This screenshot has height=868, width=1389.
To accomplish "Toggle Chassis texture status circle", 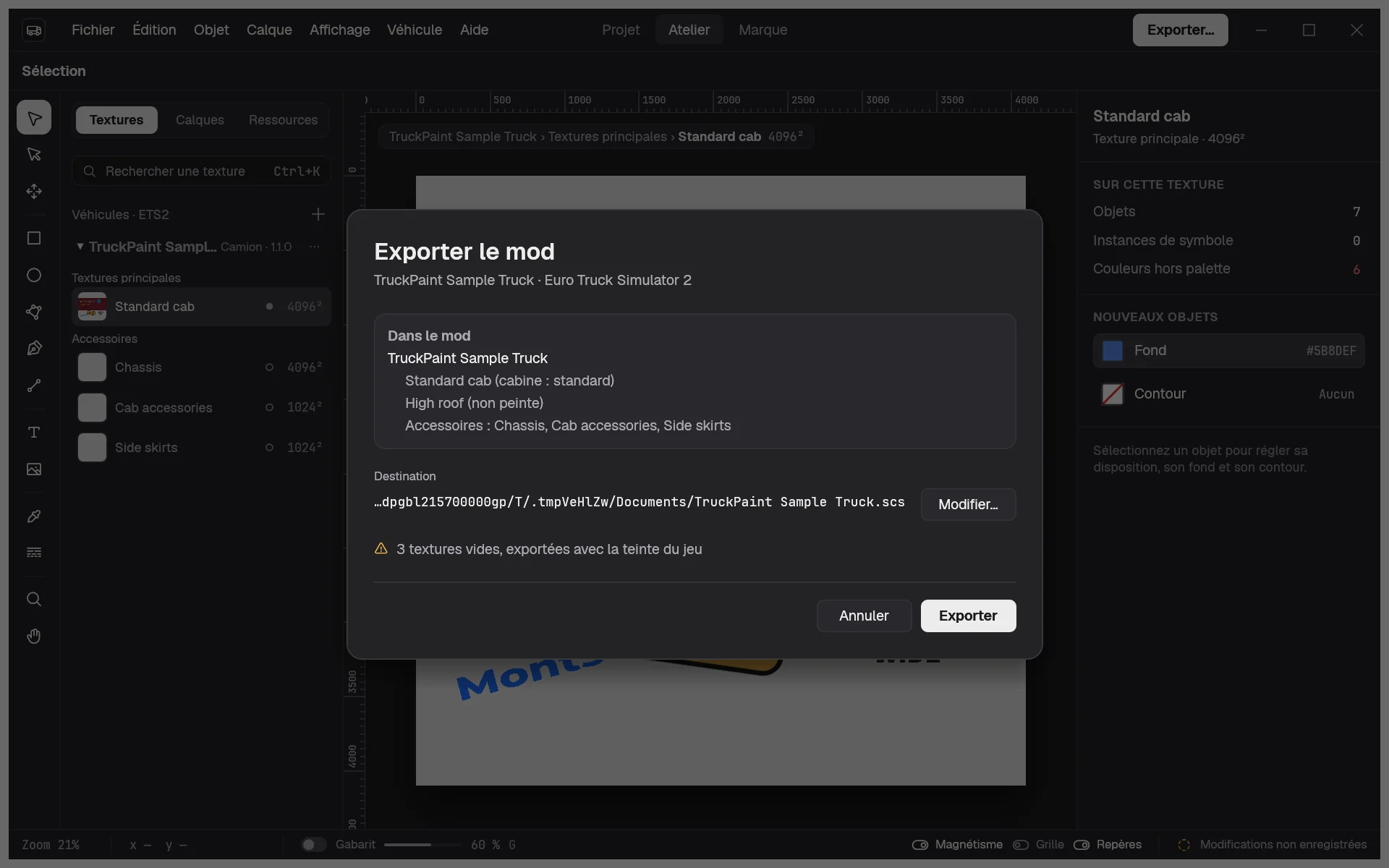I will [x=270, y=367].
